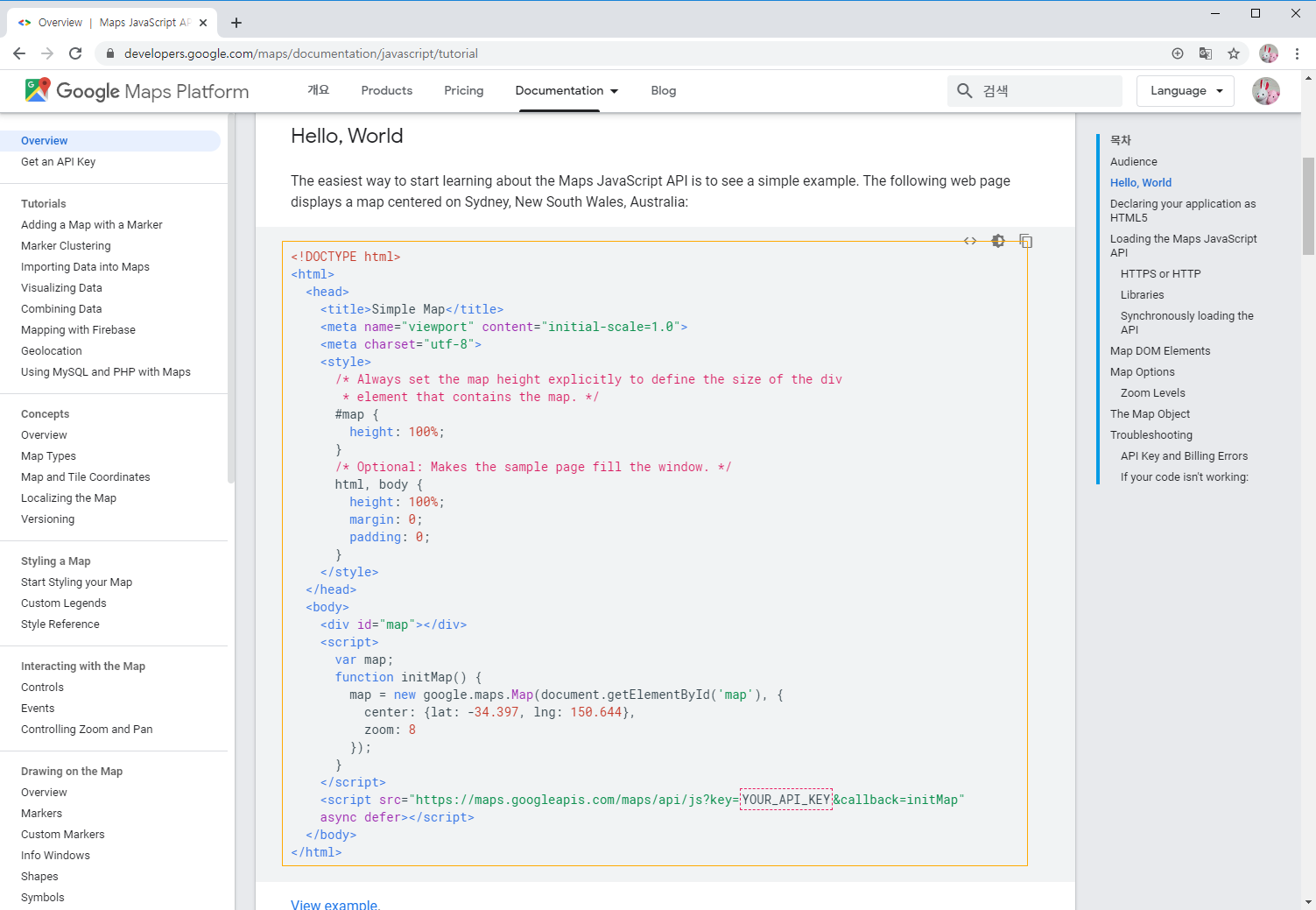Open Versioning page

click(47, 519)
